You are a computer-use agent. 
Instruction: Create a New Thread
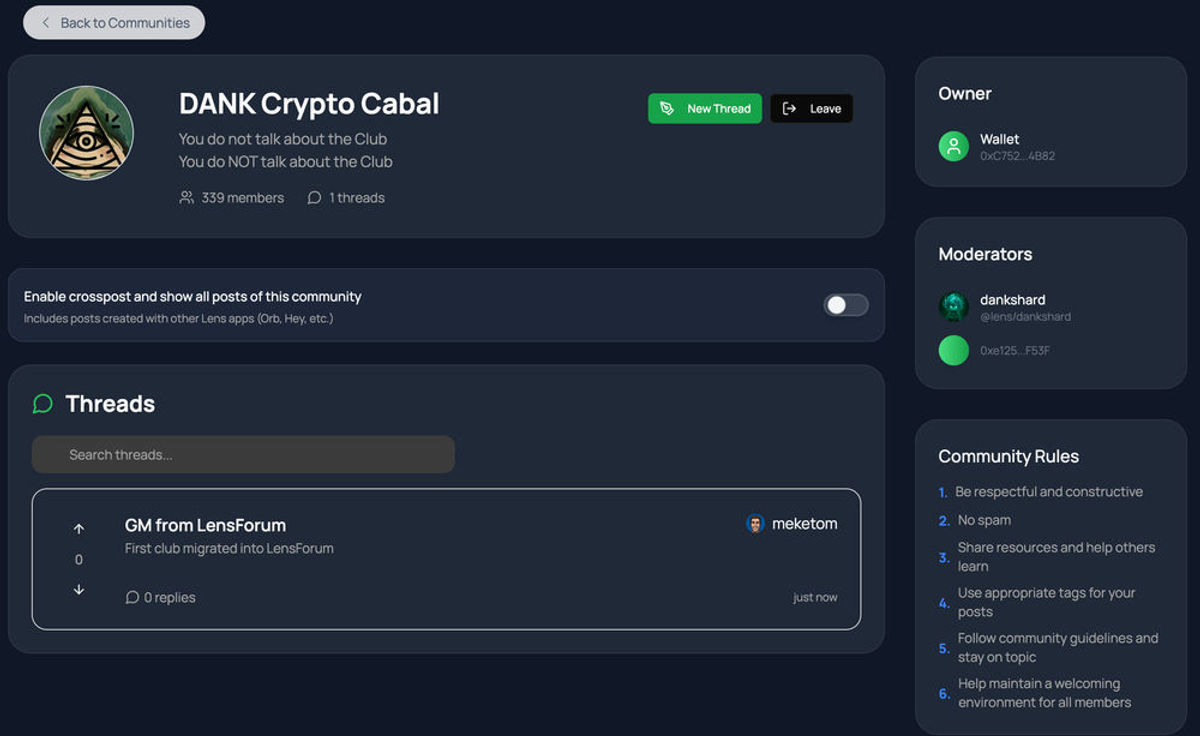click(705, 109)
